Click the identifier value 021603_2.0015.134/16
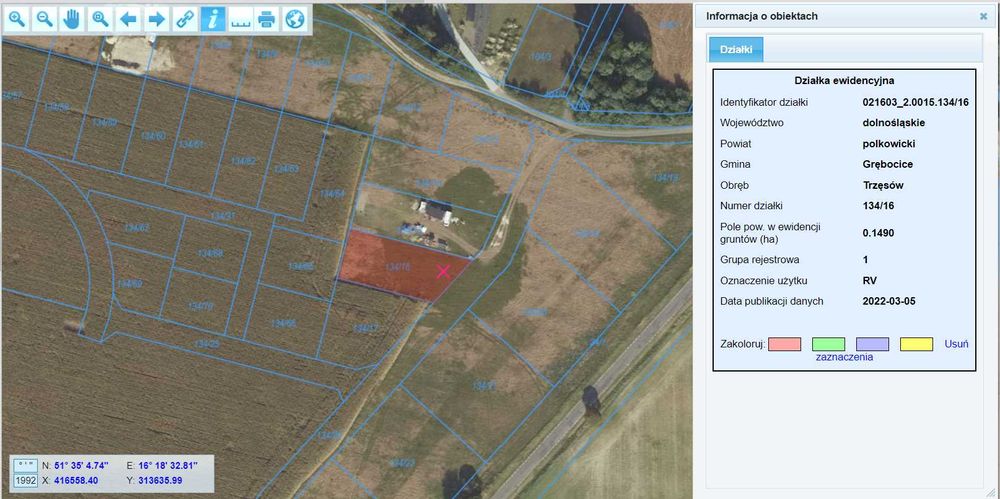This screenshot has width=1000, height=499. (916, 102)
